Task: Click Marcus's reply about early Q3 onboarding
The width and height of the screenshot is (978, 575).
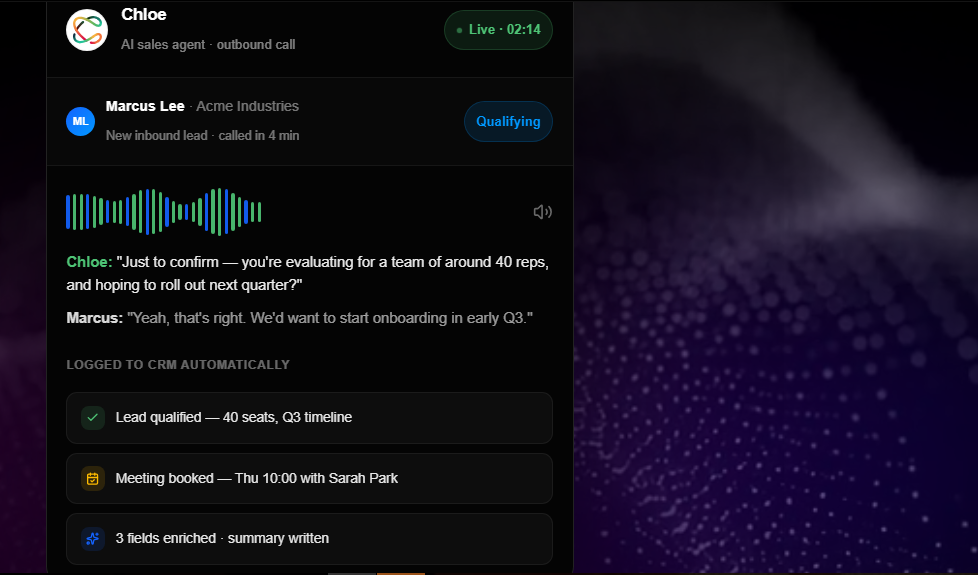Action: pyautogui.click(x=299, y=318)
